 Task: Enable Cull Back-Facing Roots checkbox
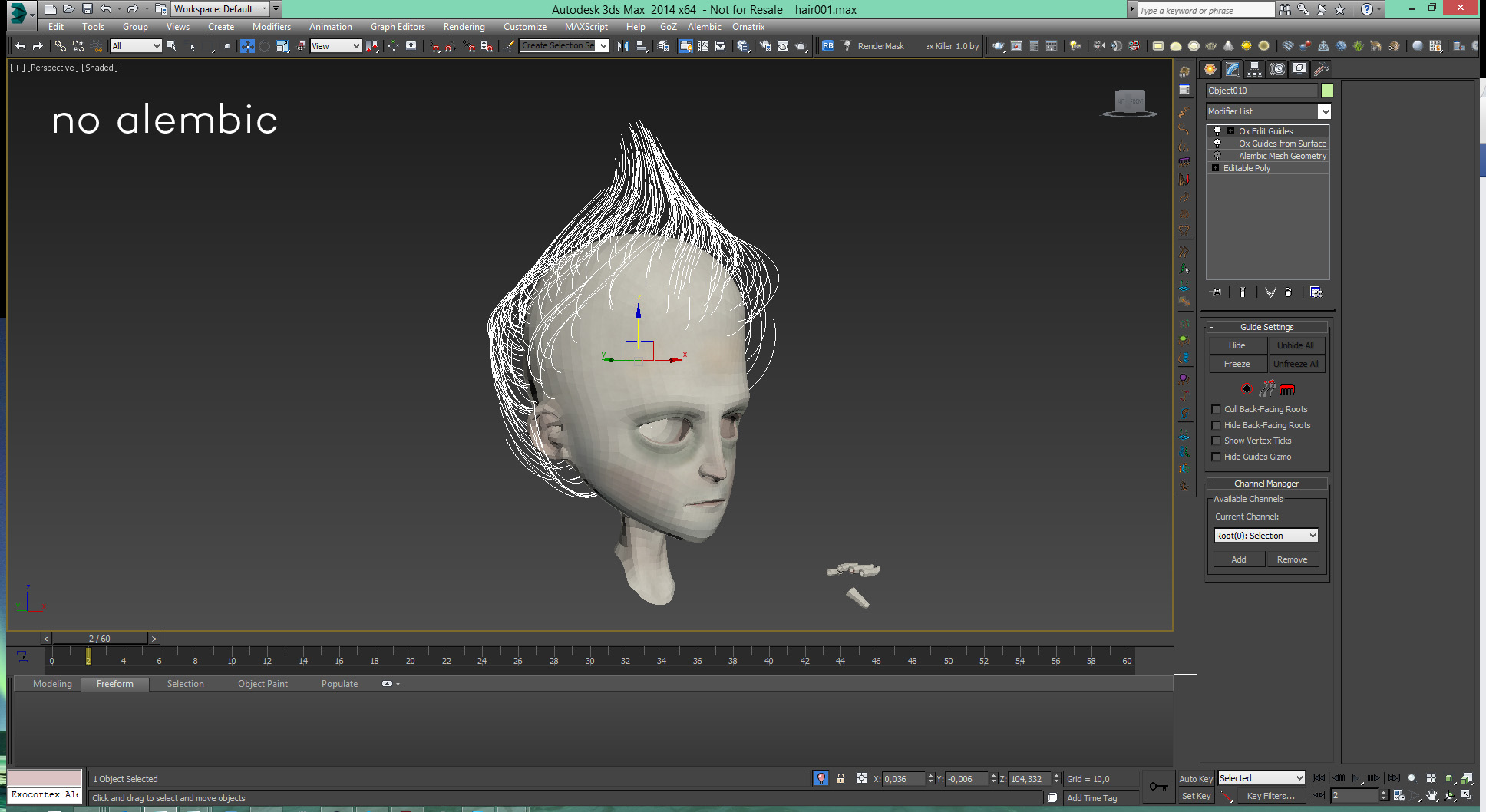(x=1216, y=410)
